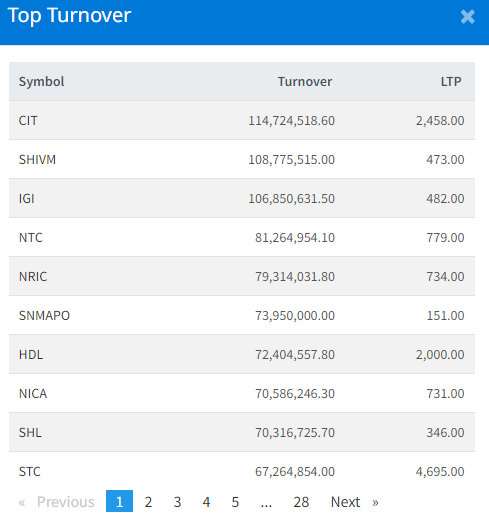Screen dimensions: 489x526
Task: Sort by LTP column header
Action: tap(451, 82)
